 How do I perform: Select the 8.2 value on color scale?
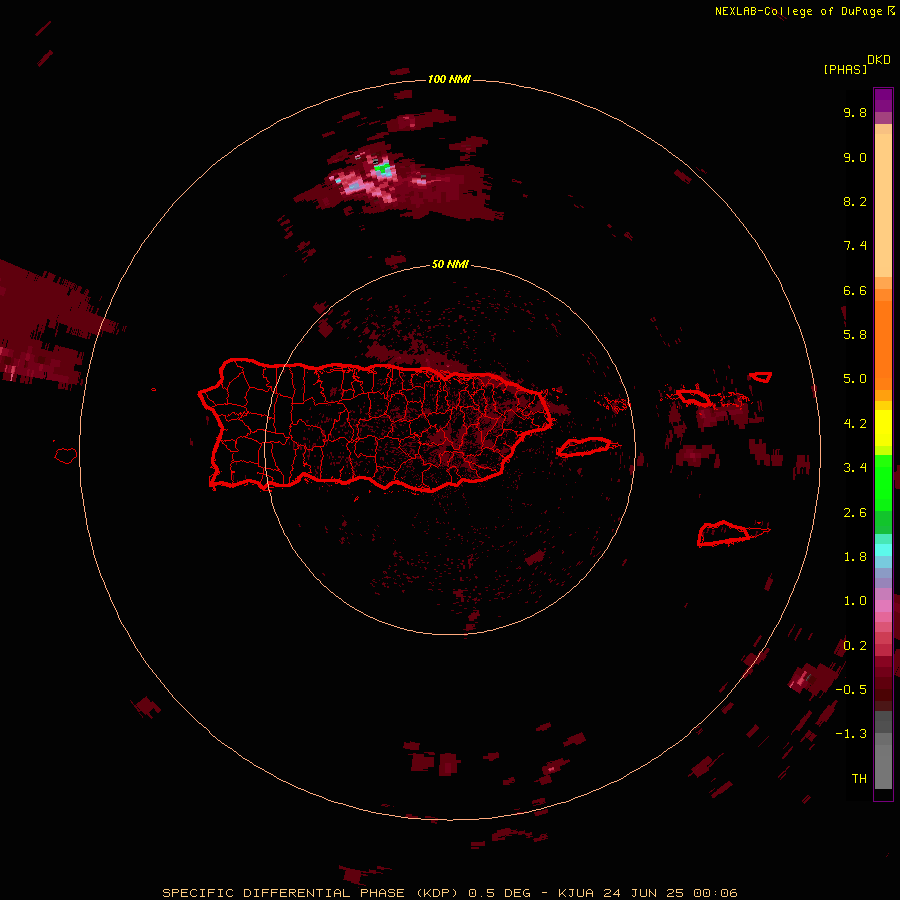tap(855, 201)
